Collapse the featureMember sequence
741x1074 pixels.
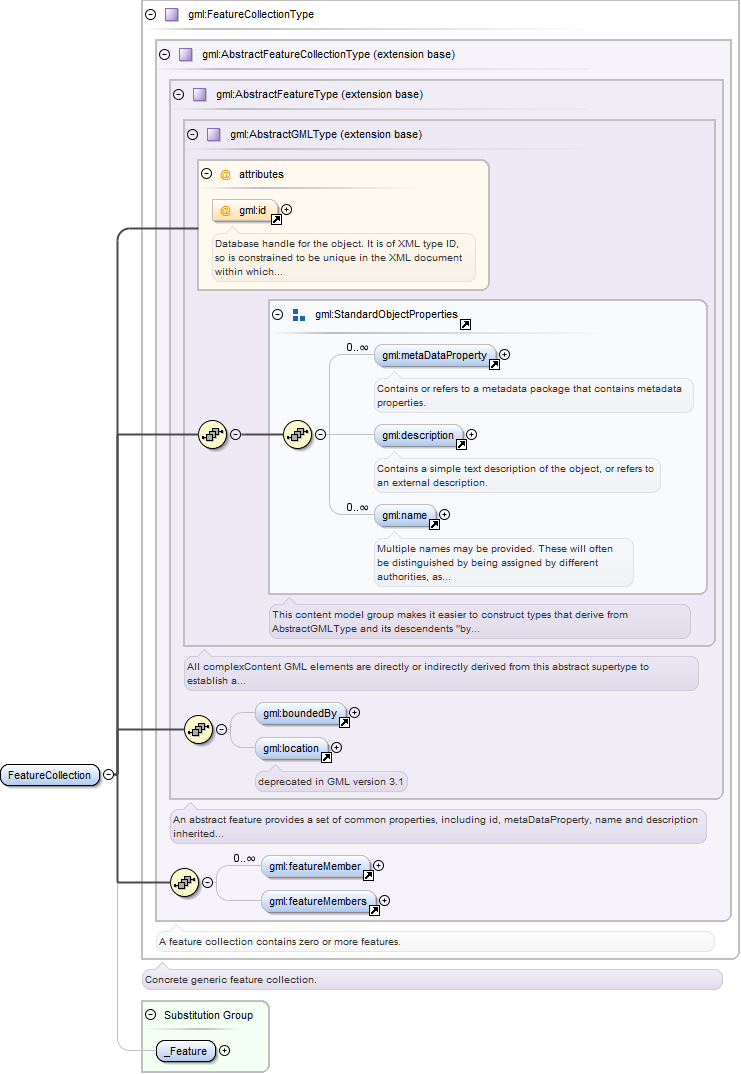point(208,882)
